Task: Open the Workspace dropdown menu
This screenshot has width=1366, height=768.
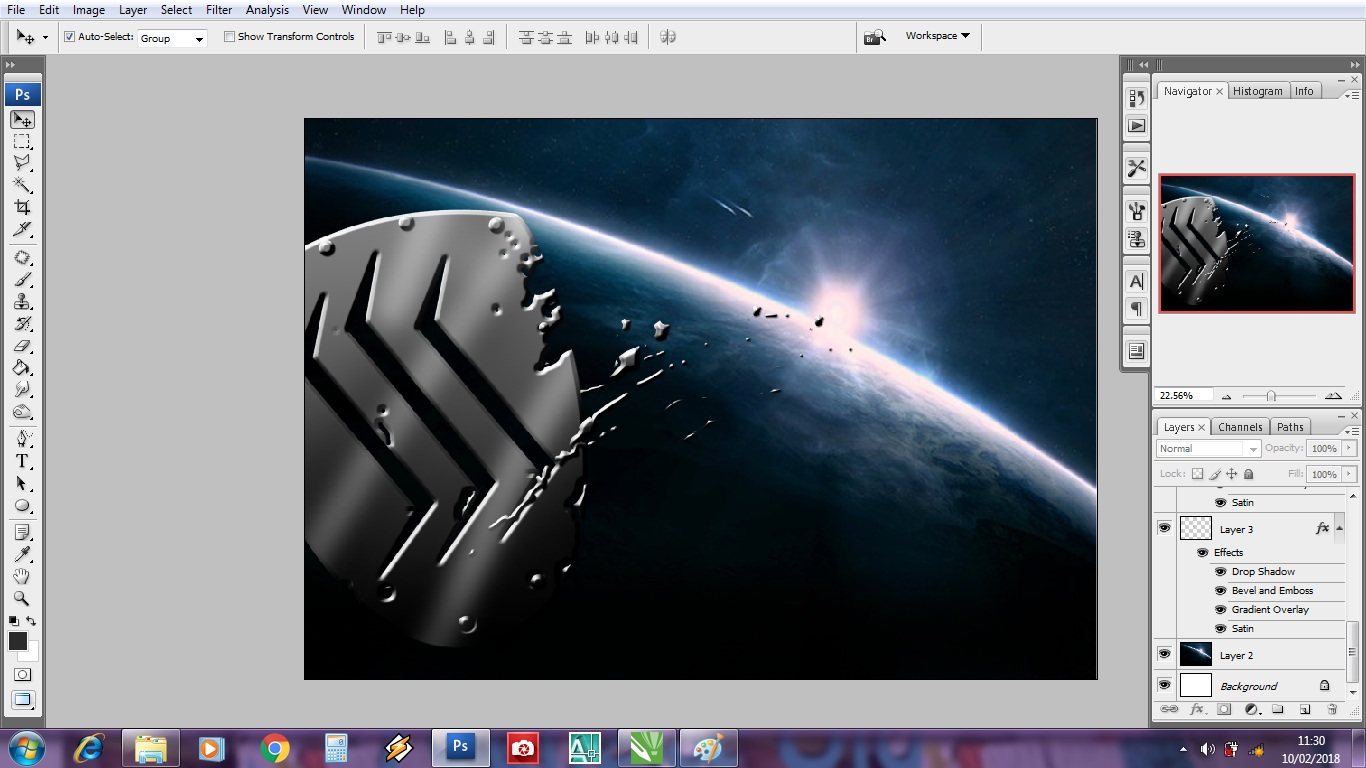Action: 937,36
